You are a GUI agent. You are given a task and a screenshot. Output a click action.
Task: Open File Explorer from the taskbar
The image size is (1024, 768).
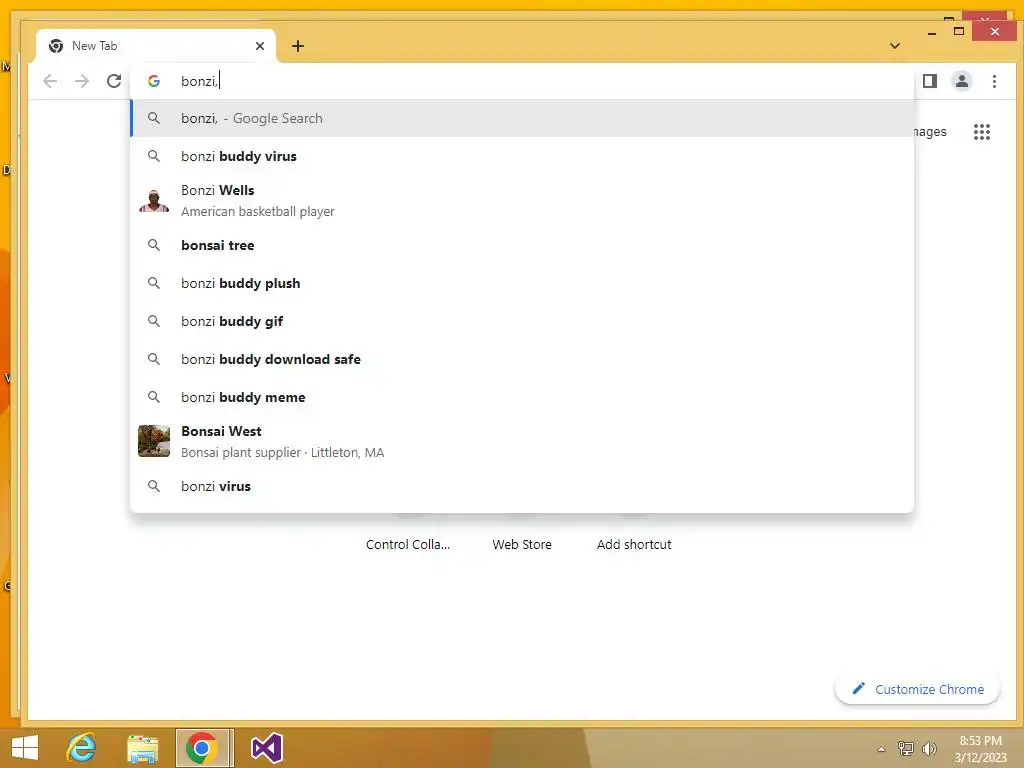click(142, 748)
